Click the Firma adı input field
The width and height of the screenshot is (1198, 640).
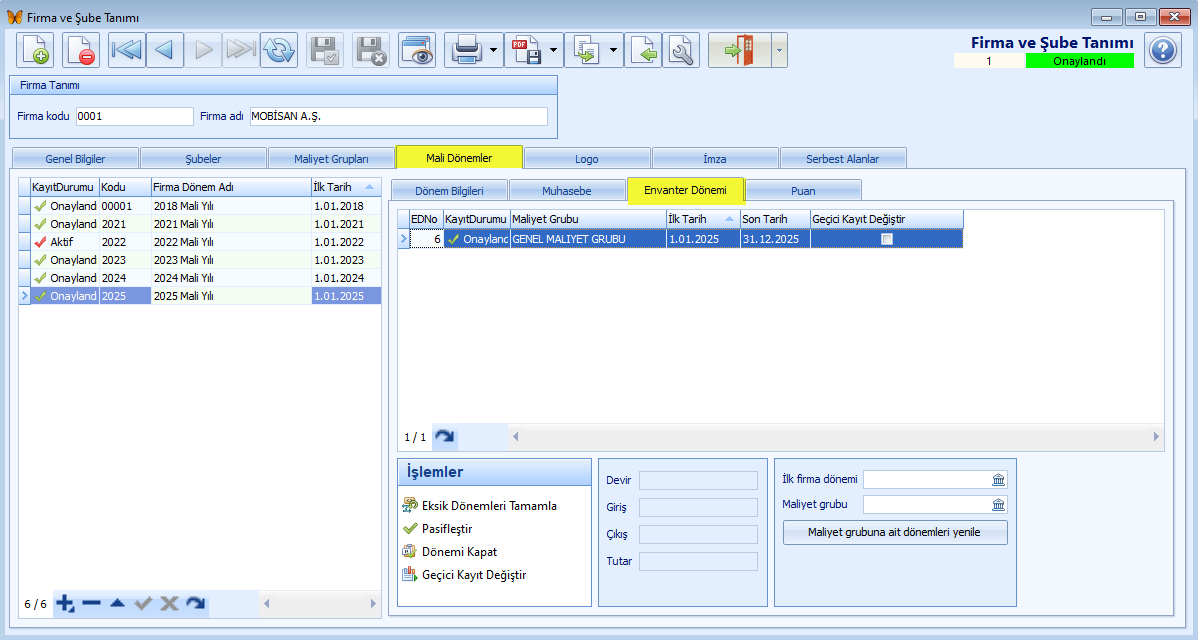point(399,116)
